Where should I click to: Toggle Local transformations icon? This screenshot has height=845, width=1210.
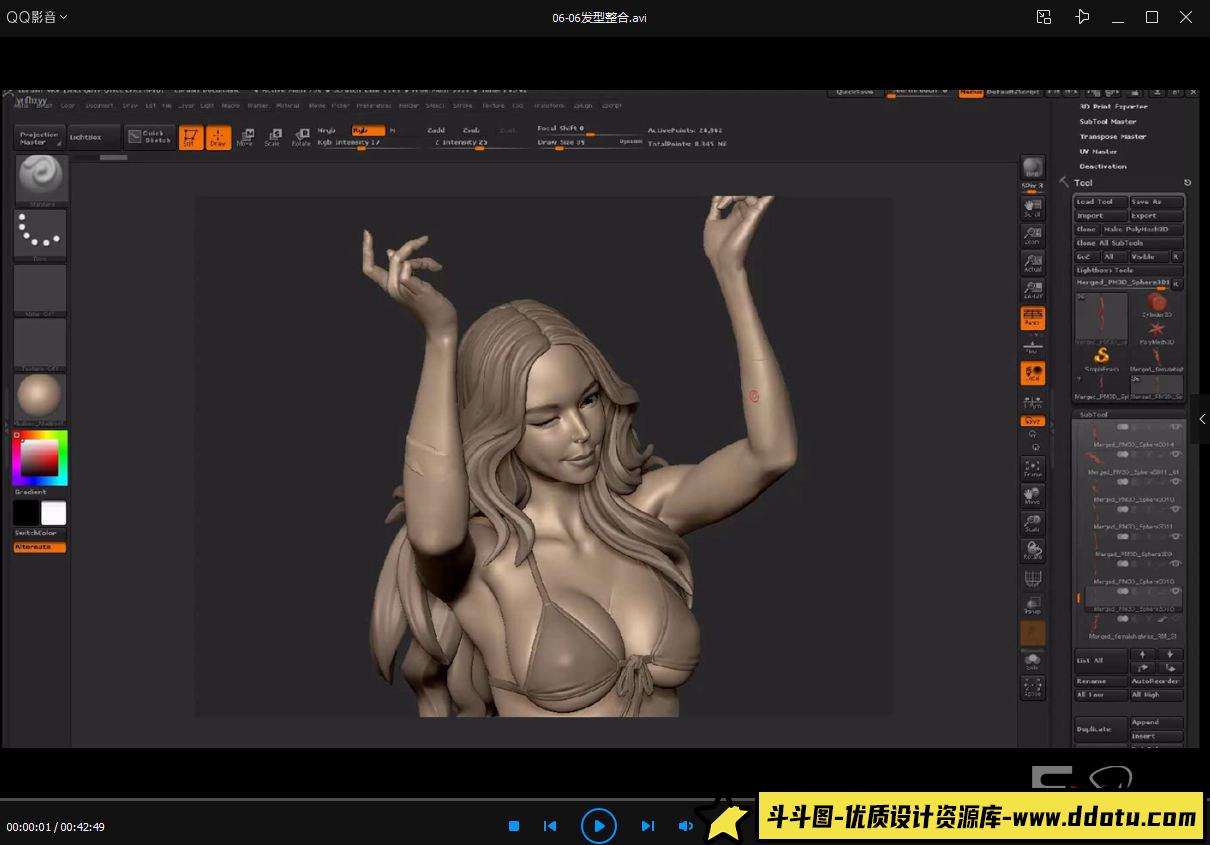point(1033,373)
